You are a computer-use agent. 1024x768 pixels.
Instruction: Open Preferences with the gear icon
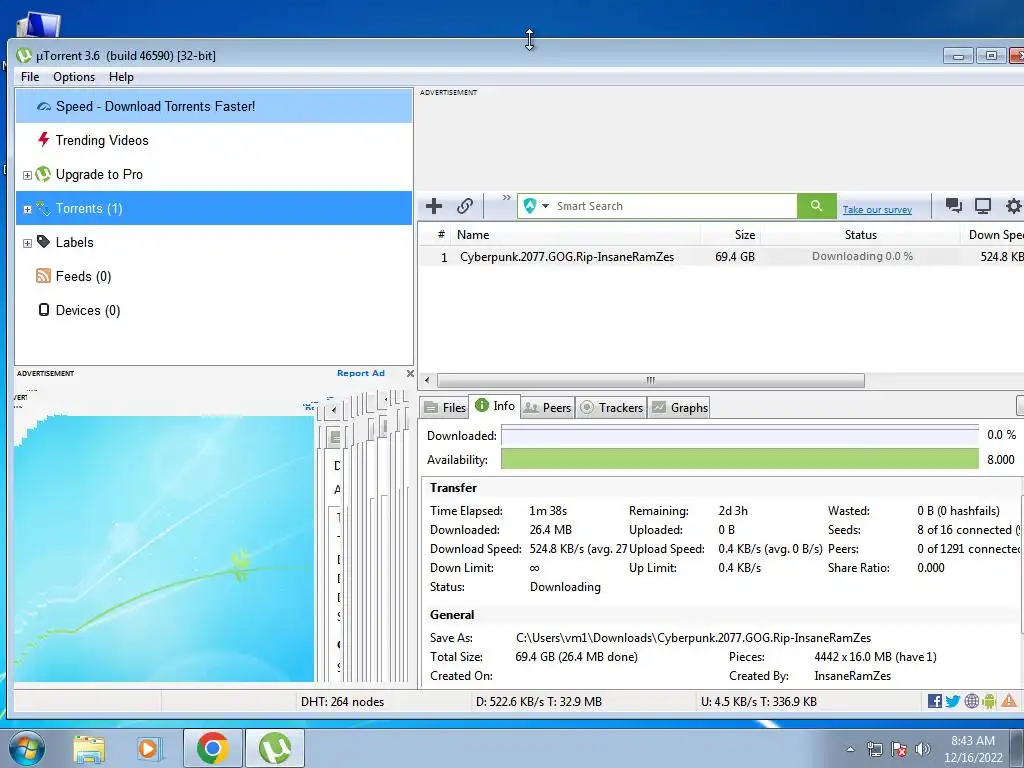pos(1013,206)
